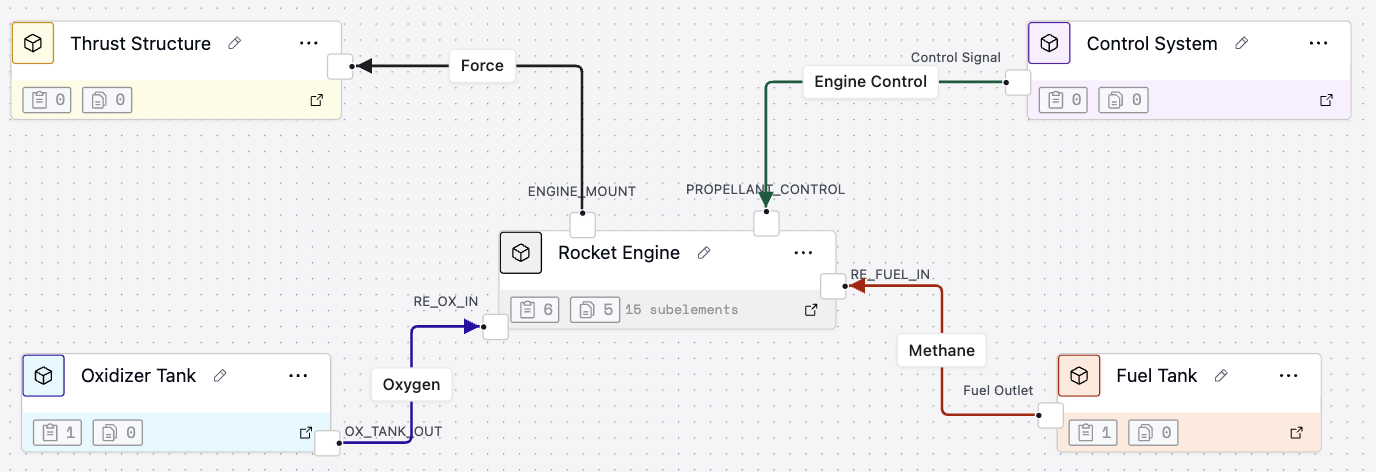This screenshot has width=1376, height=472.
Task: Click the Oxidizer Tank cube icon
Action: tap(44, 376)
